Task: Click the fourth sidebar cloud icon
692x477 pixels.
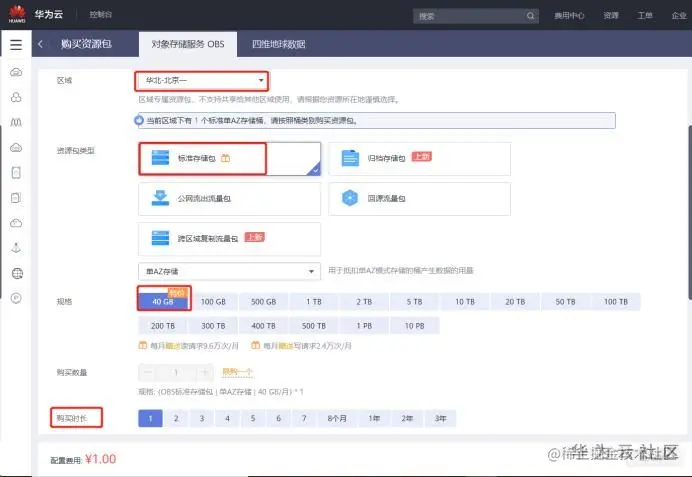Action: coord(16,147)
